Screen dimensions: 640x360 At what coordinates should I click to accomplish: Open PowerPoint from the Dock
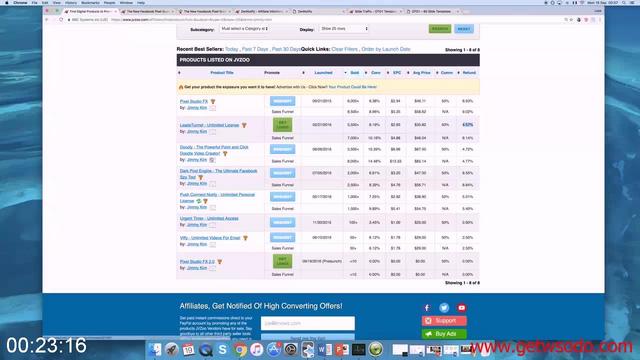click(x=342, y=349)
